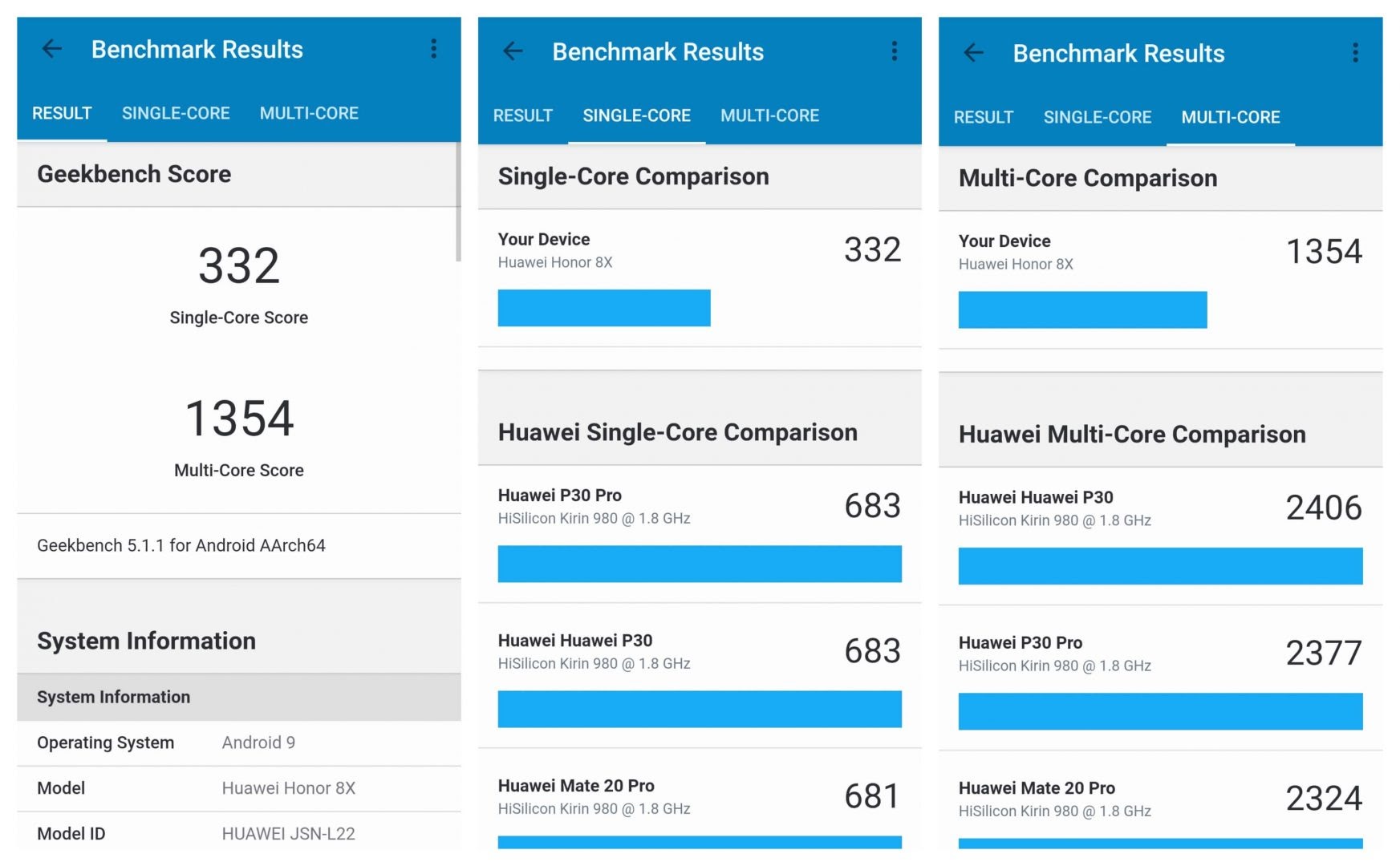The width and height of the screenshot is (1400, 866).
Task: Click the 332 Single-Core Score value
Action: coord(239,265)
